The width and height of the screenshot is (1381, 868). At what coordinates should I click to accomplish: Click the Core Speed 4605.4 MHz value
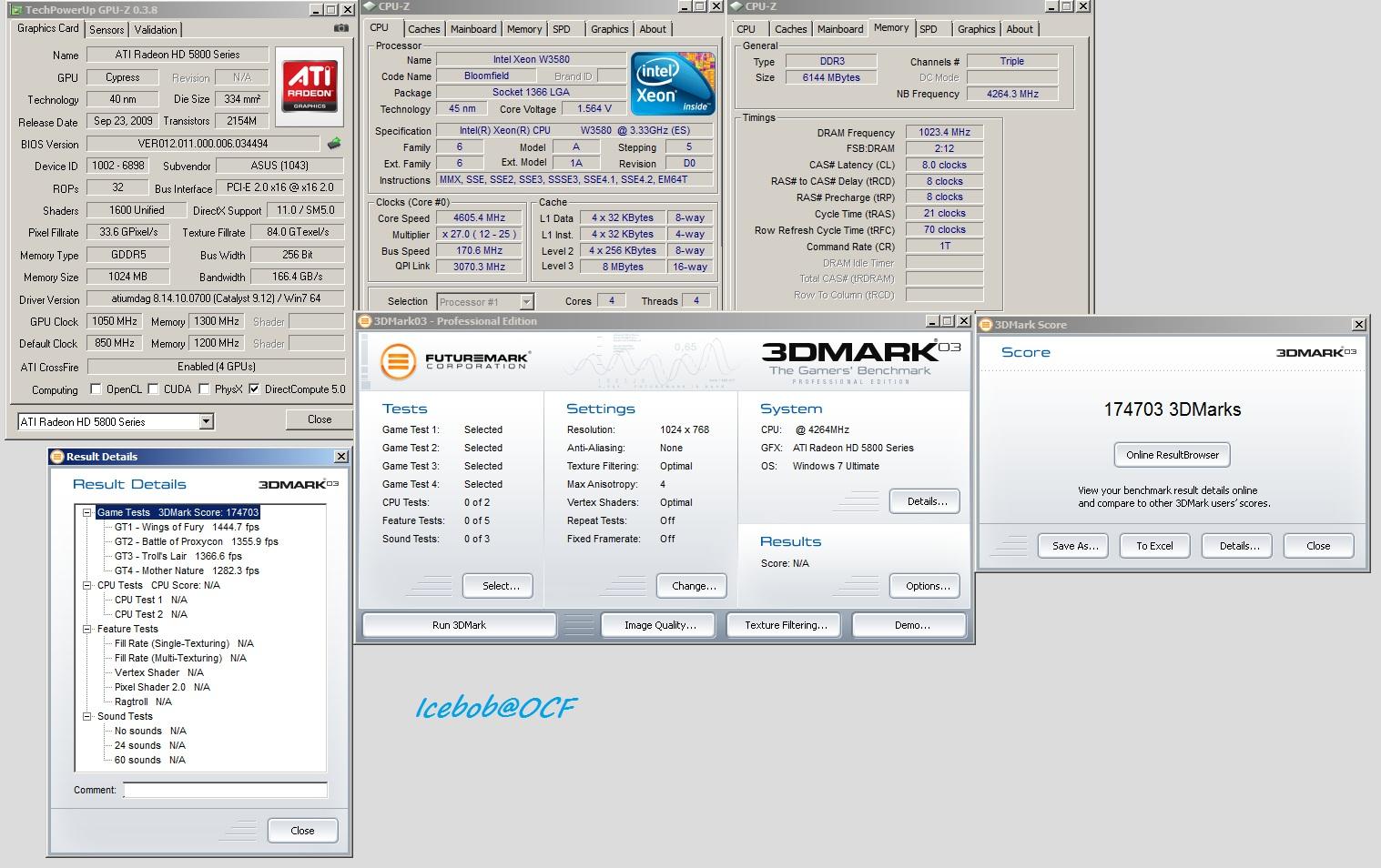[x=480, y=218]
